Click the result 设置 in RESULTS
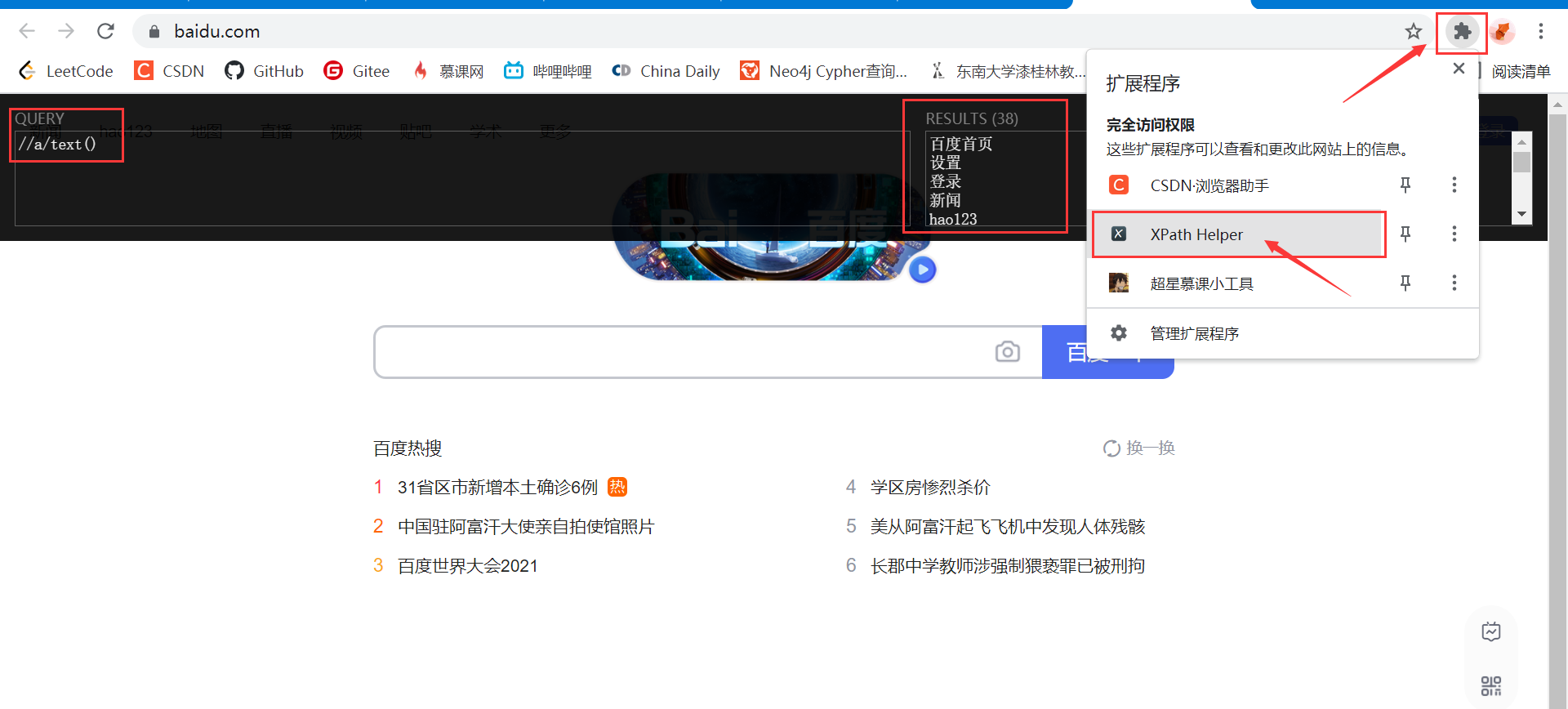 pyautogui.click(x=945, y=163)
